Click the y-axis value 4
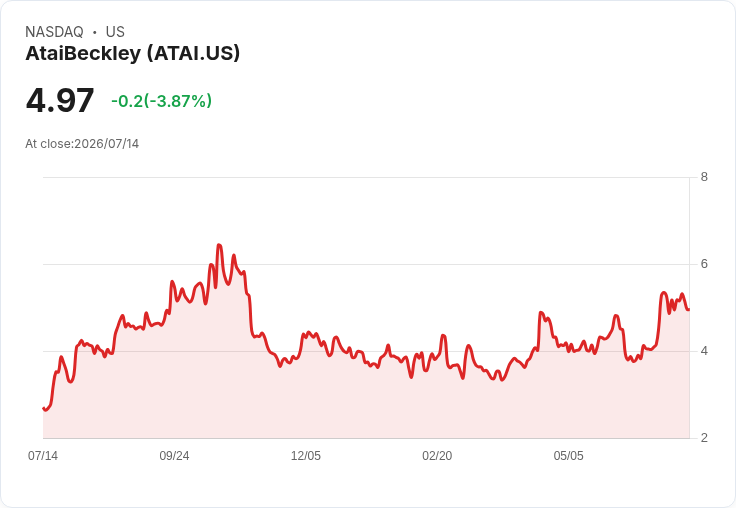736x508 pixels. [x=704, y=351]
